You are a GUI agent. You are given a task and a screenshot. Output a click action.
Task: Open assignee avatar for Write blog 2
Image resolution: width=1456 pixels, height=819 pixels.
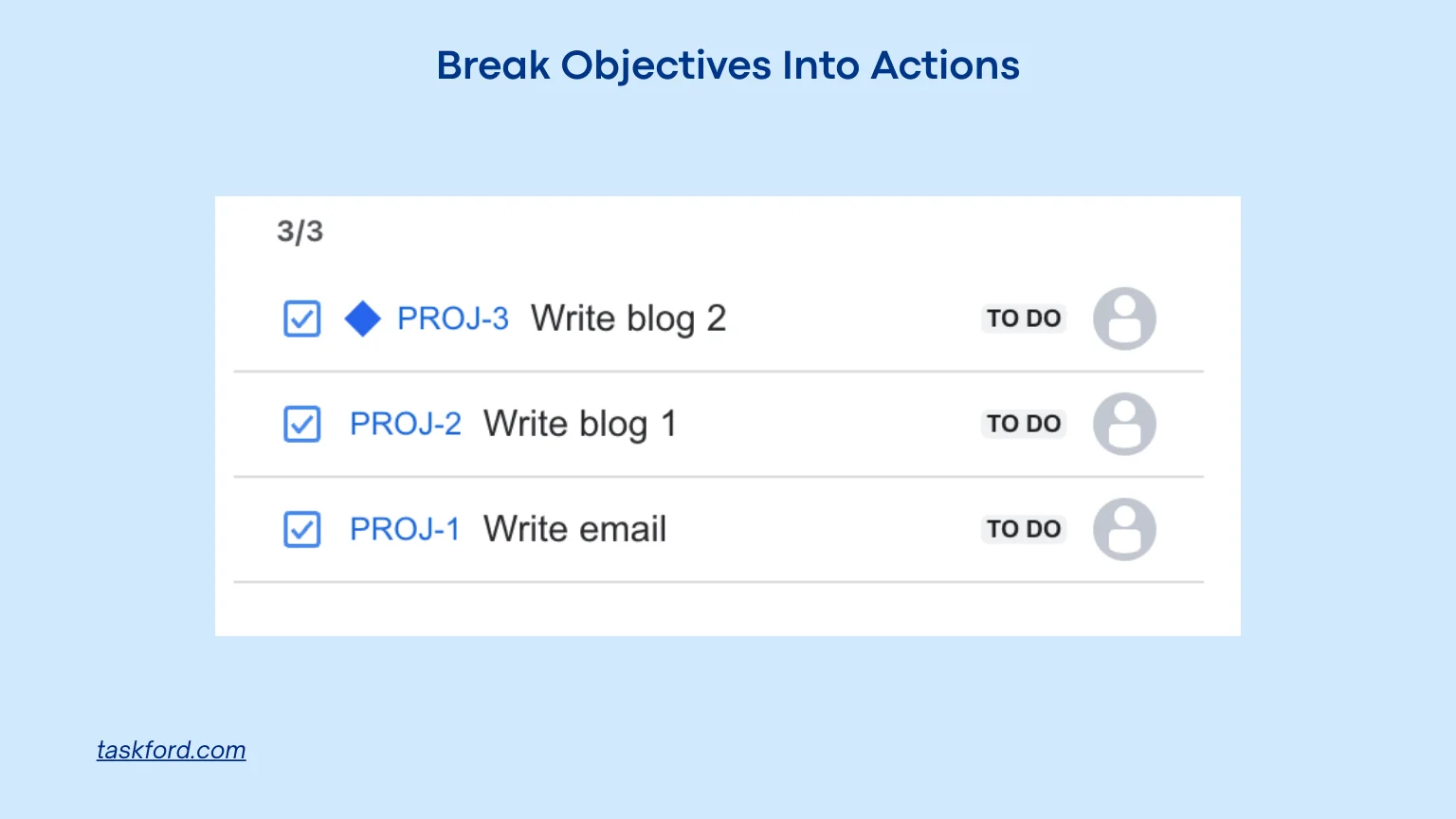1124,318
